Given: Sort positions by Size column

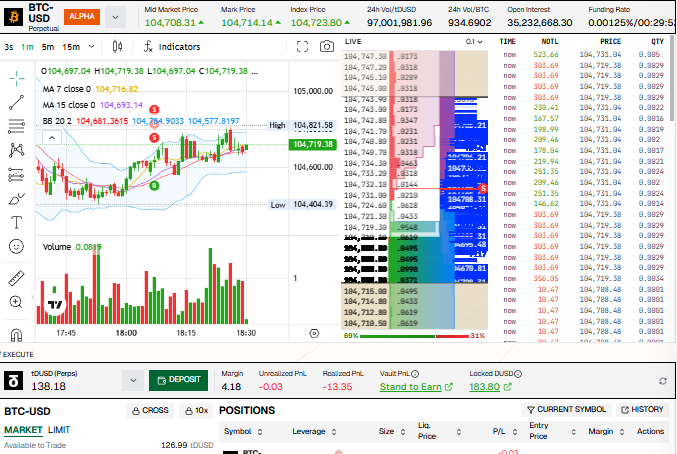Looking at the screenshot, I should 392,431.
